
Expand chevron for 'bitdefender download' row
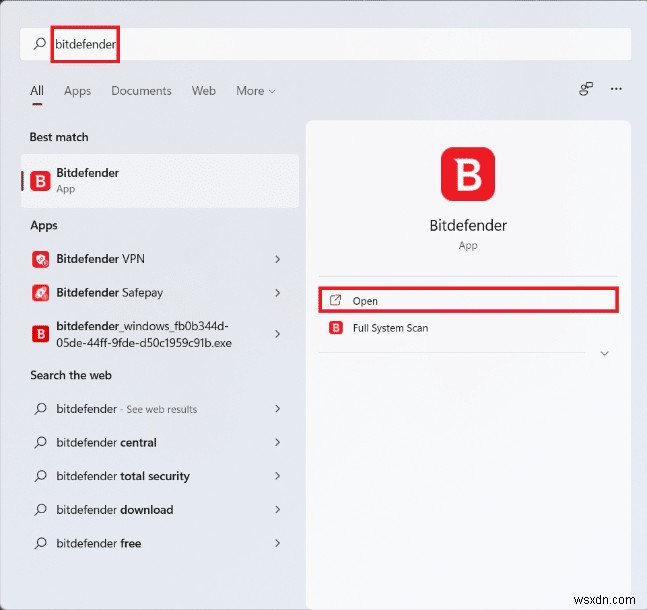(278, 510)
